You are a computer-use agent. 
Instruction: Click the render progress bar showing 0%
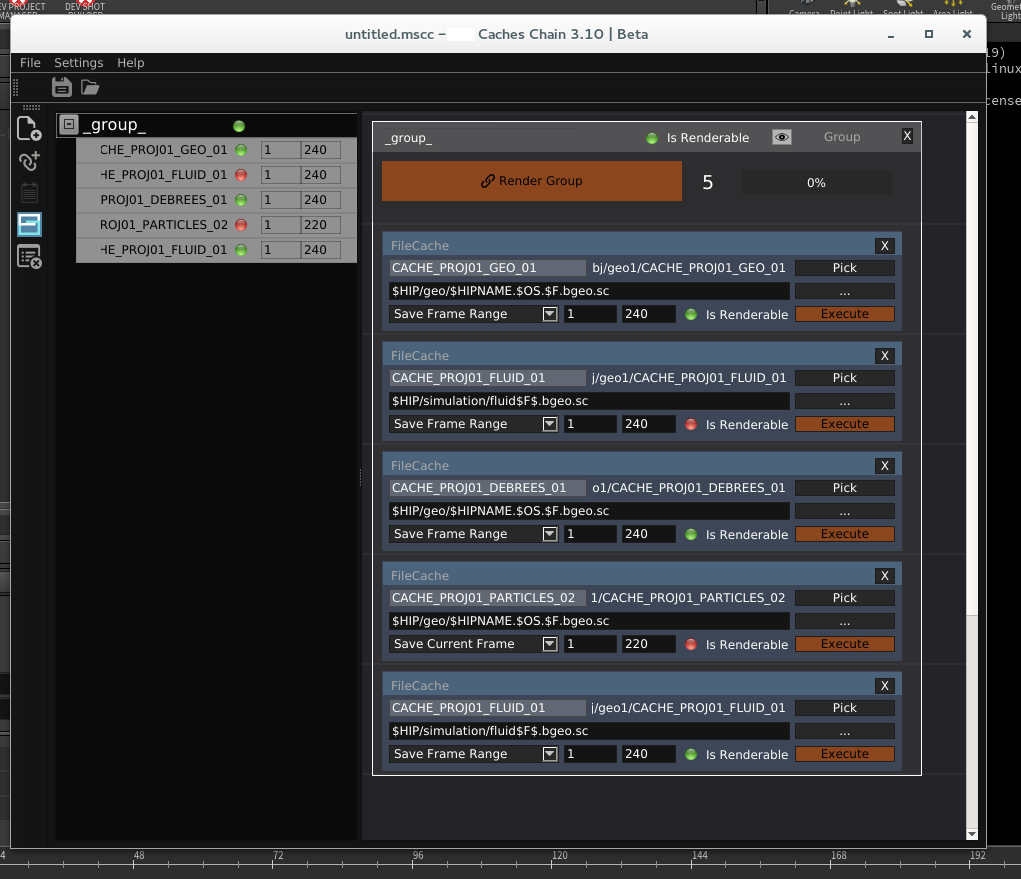coord(816,183)
